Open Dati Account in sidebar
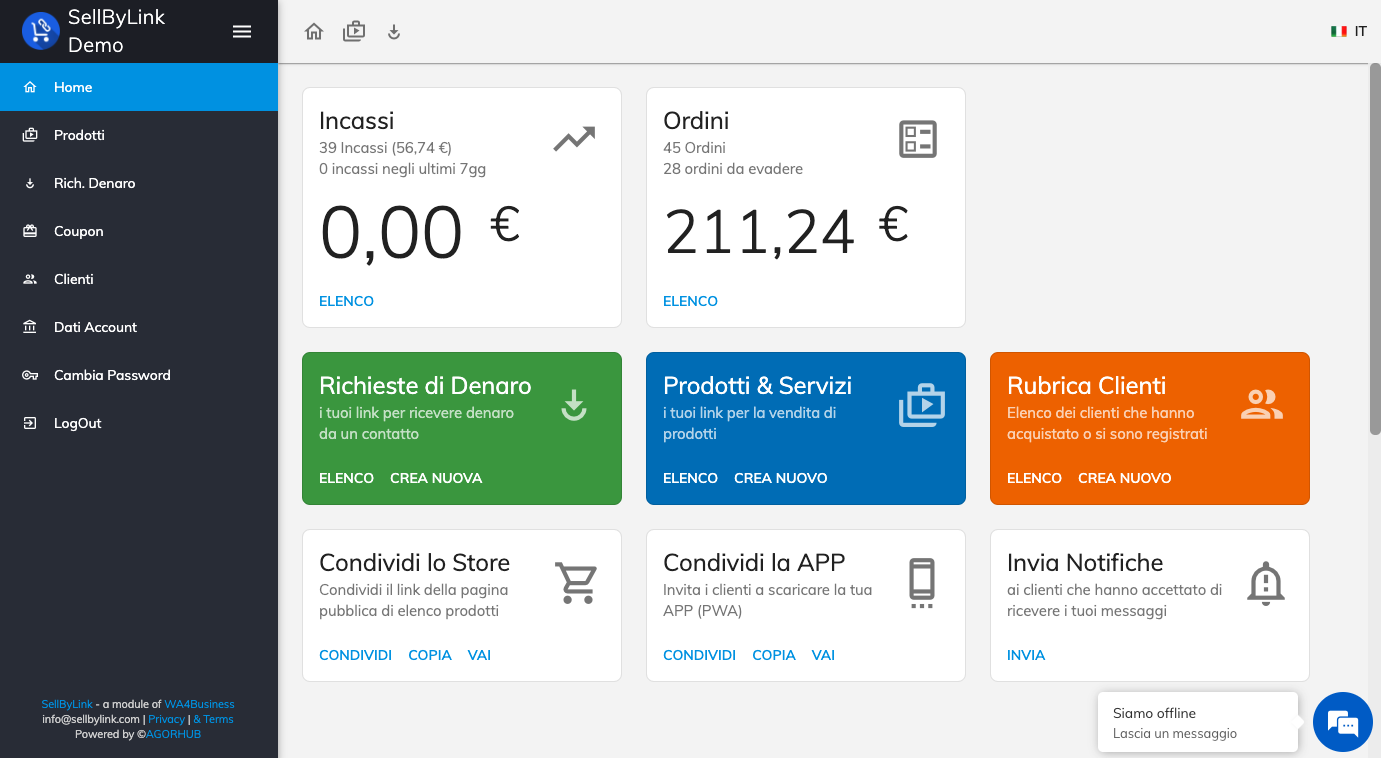This screenshot has height=758, width=1381. pyautogui.click(x=139, y=327)
